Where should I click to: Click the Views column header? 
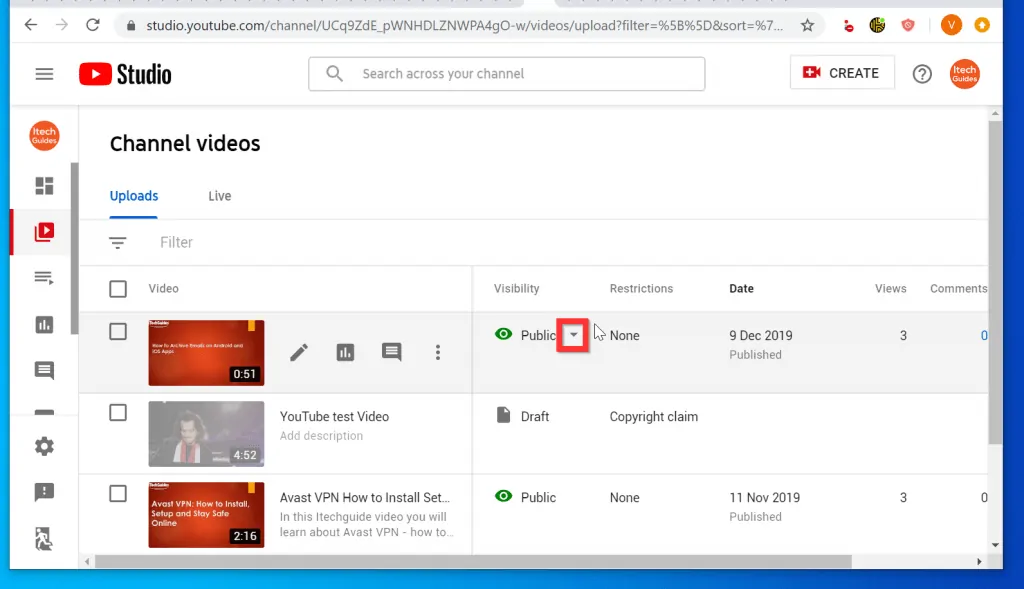click(890, 289)
